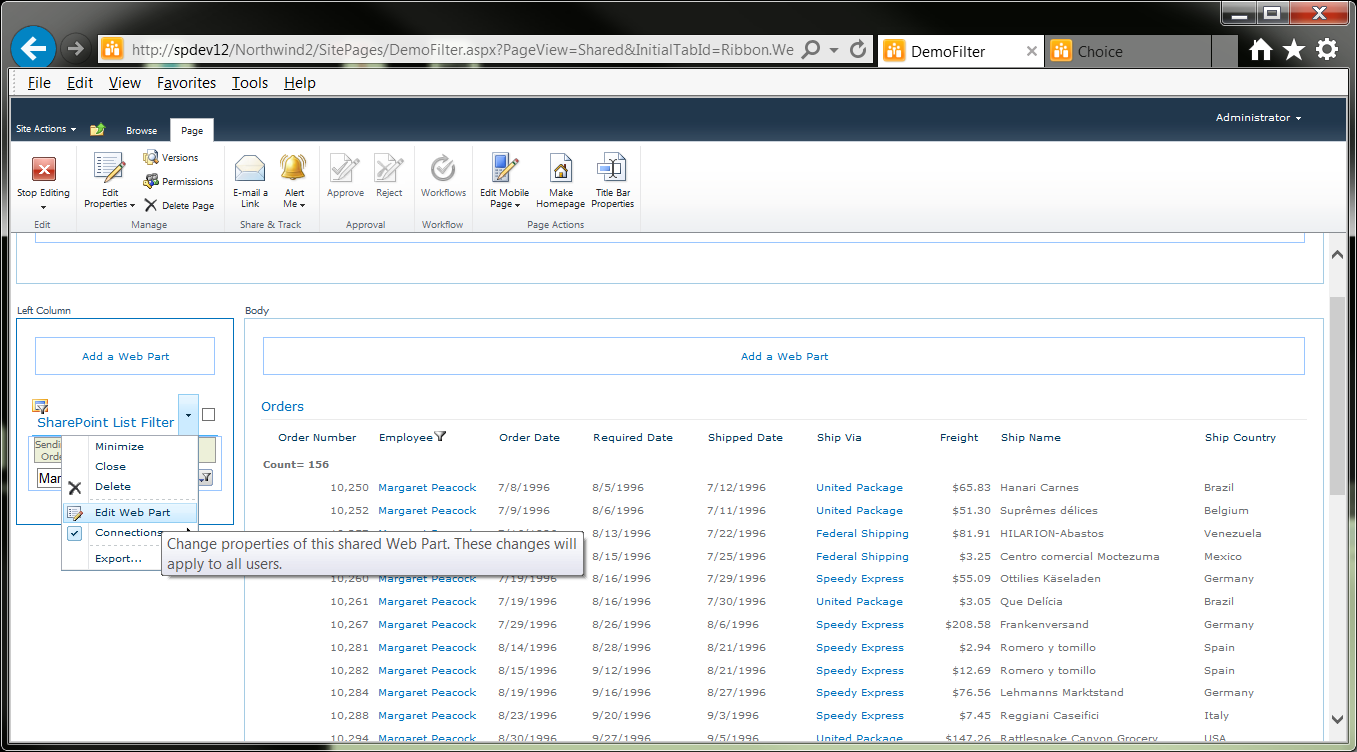Click Delete Page in the ribbon
Viewport: 1357px width, 752px height.
pyautogui.click(x=178, y=206)
